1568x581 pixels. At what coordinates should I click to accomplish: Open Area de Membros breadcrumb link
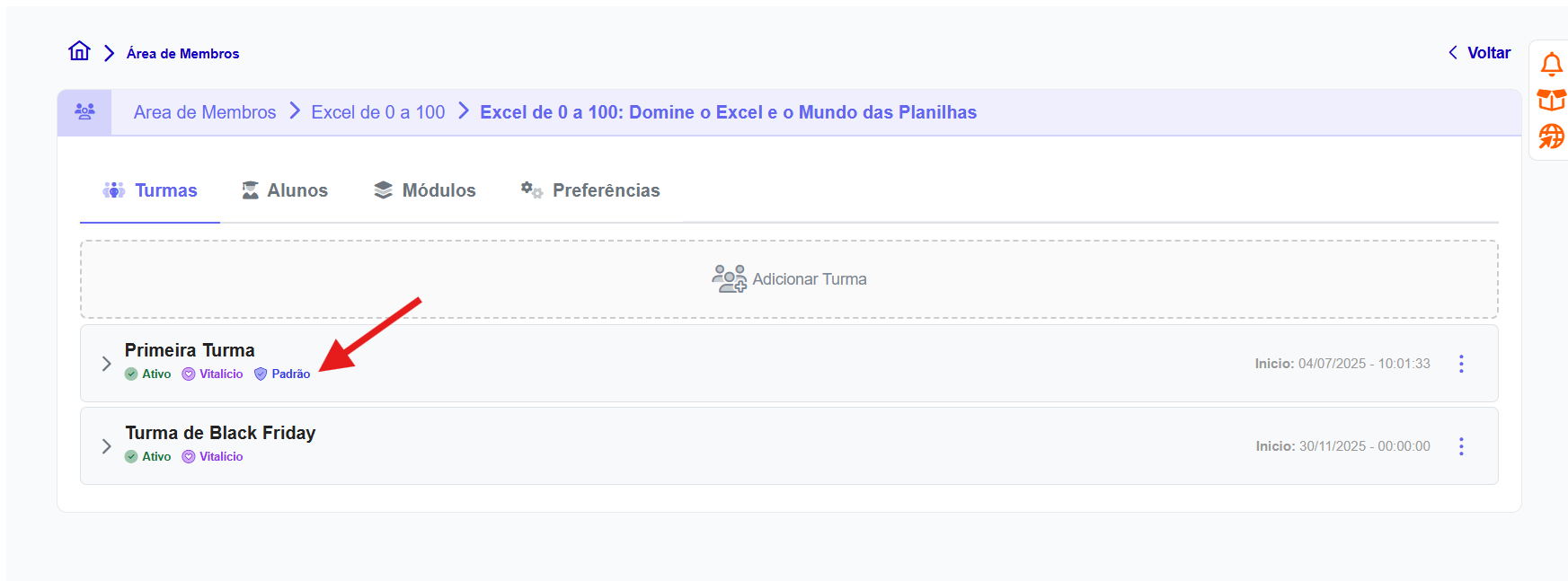205,112
